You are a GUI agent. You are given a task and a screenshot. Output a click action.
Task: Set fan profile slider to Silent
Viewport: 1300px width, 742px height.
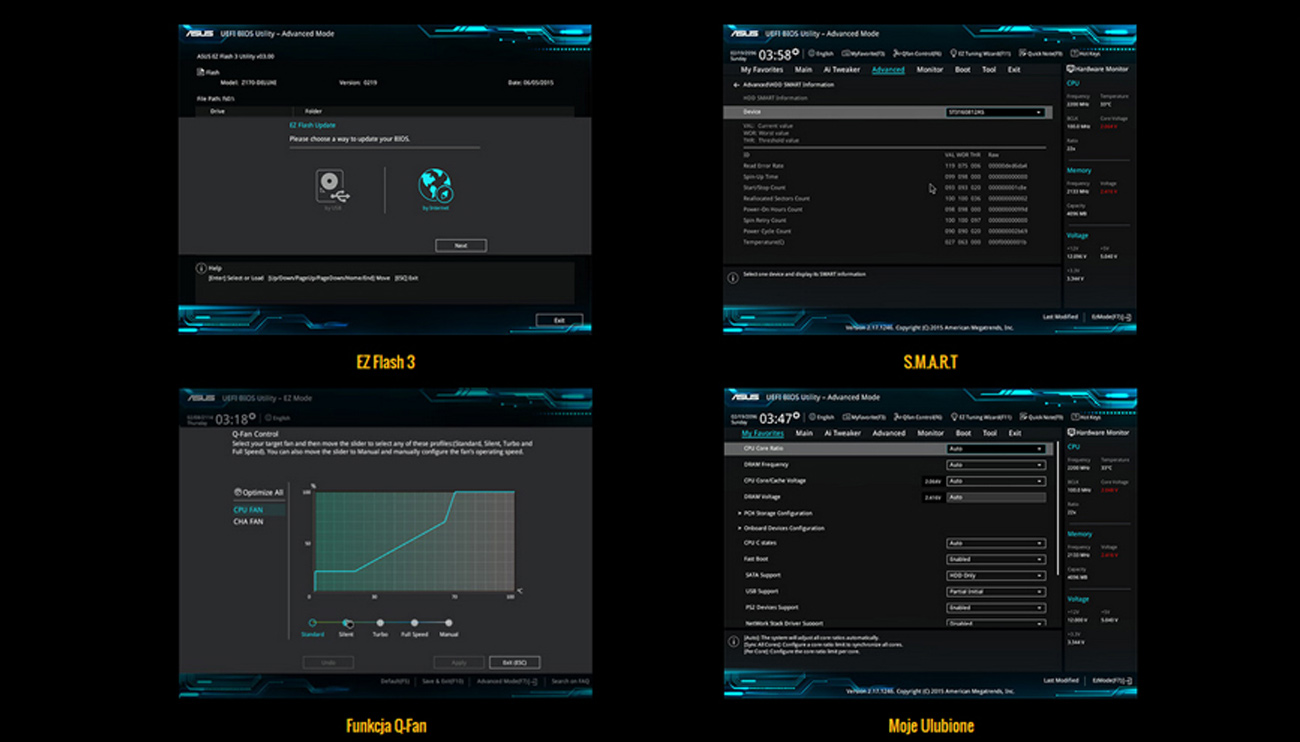click(x=346, y=623)
